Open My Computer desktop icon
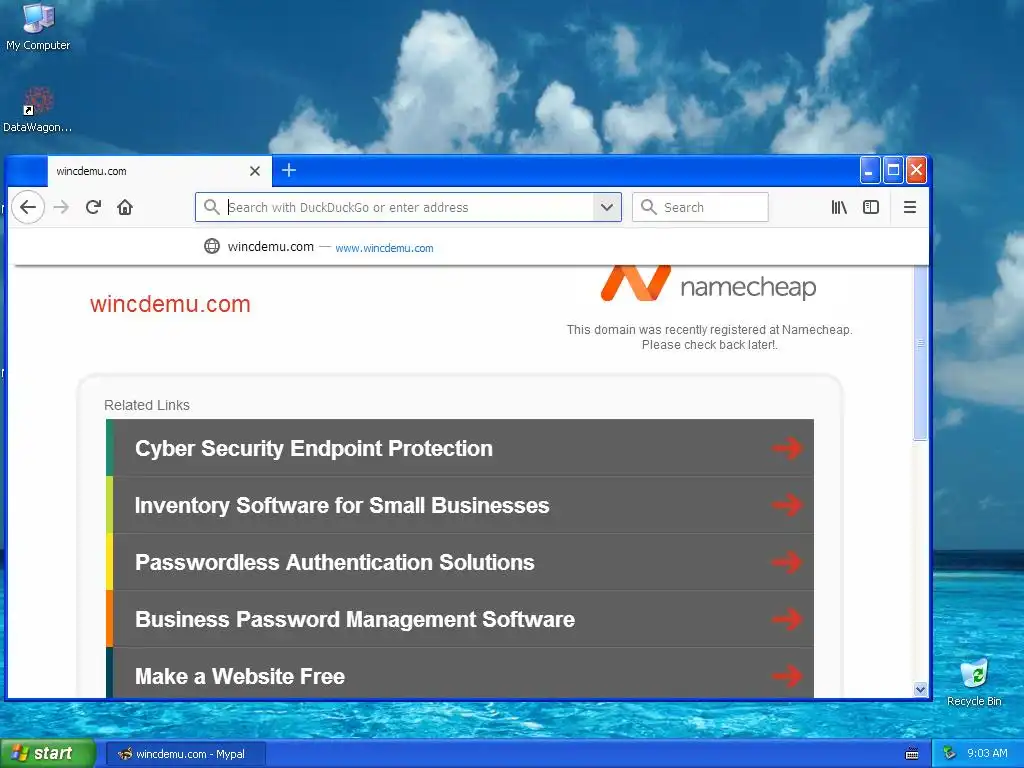The width and height of the screenshot is (1024, 768). pos(38,27)
